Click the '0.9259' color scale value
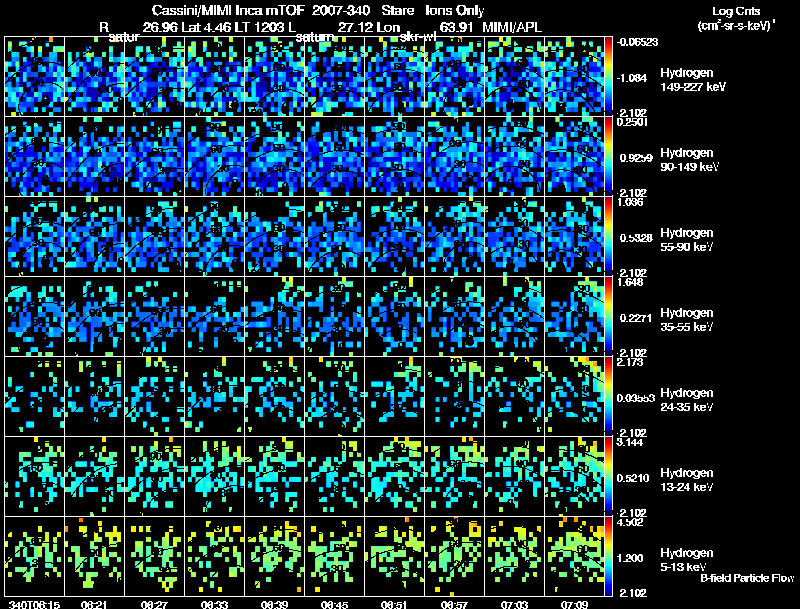Viewport: 800px width, 609px height. click(x=636, y=158)
